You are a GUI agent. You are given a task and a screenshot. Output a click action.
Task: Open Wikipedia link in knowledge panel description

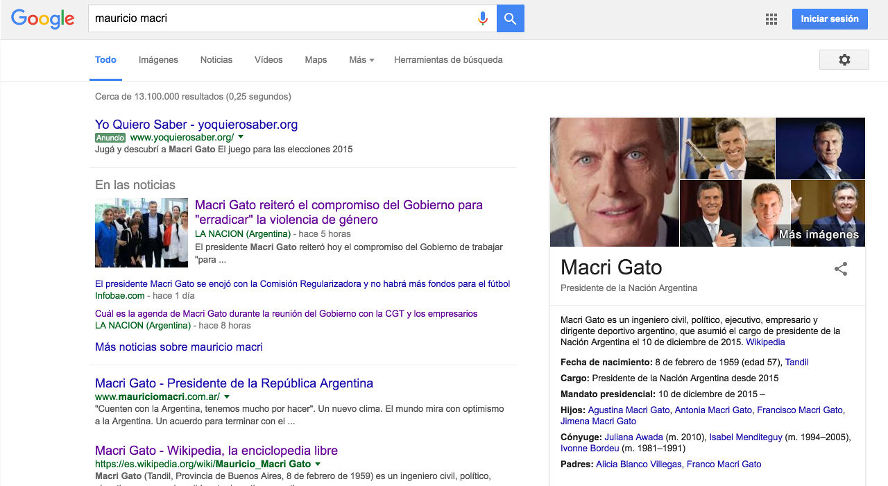(x=765, y=342)
